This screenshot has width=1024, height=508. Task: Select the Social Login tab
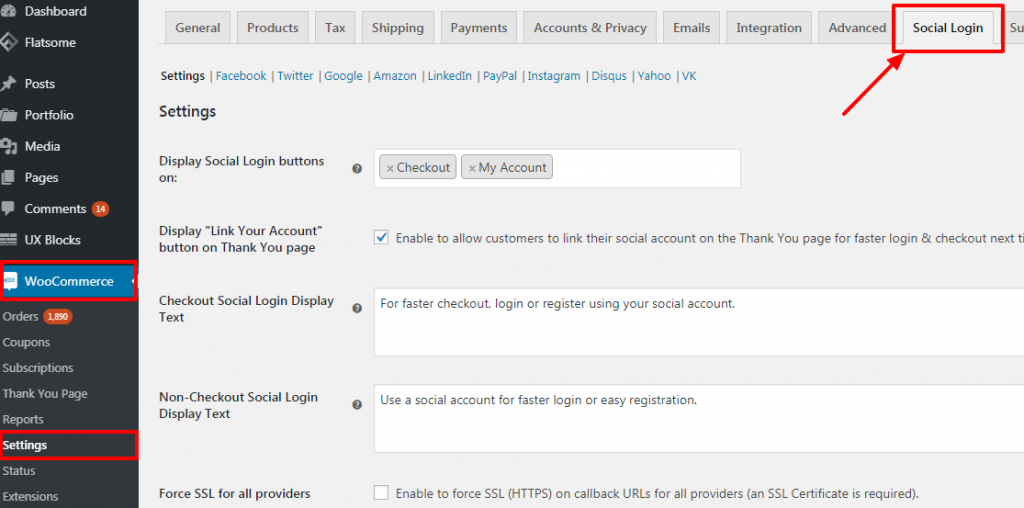coord(948,28)
